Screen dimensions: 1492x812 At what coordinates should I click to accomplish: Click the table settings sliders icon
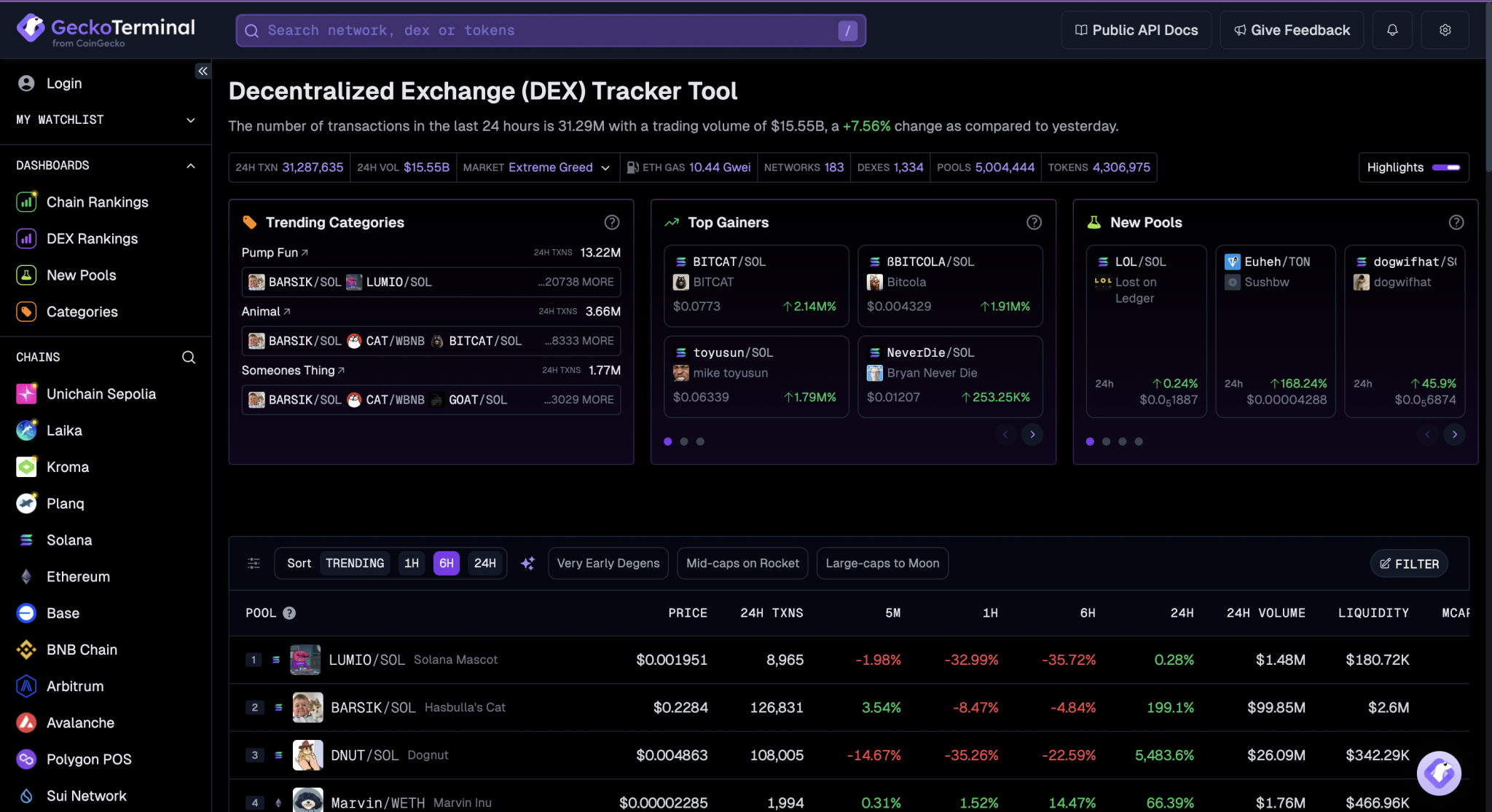point(254,563)
